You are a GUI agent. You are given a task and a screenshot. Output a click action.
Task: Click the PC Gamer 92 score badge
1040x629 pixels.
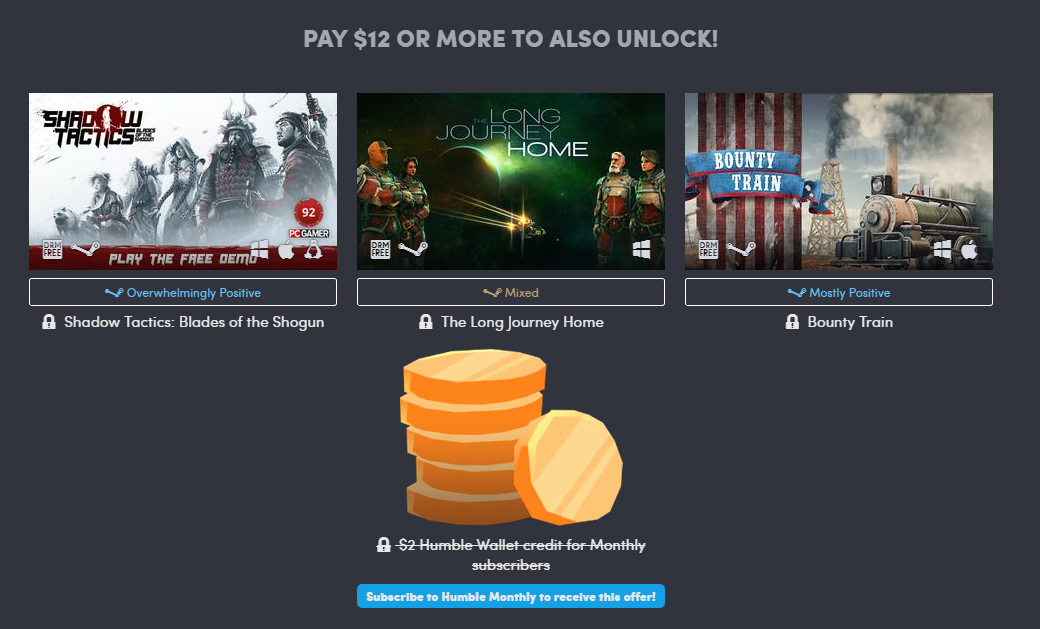(x=308, y=218)
